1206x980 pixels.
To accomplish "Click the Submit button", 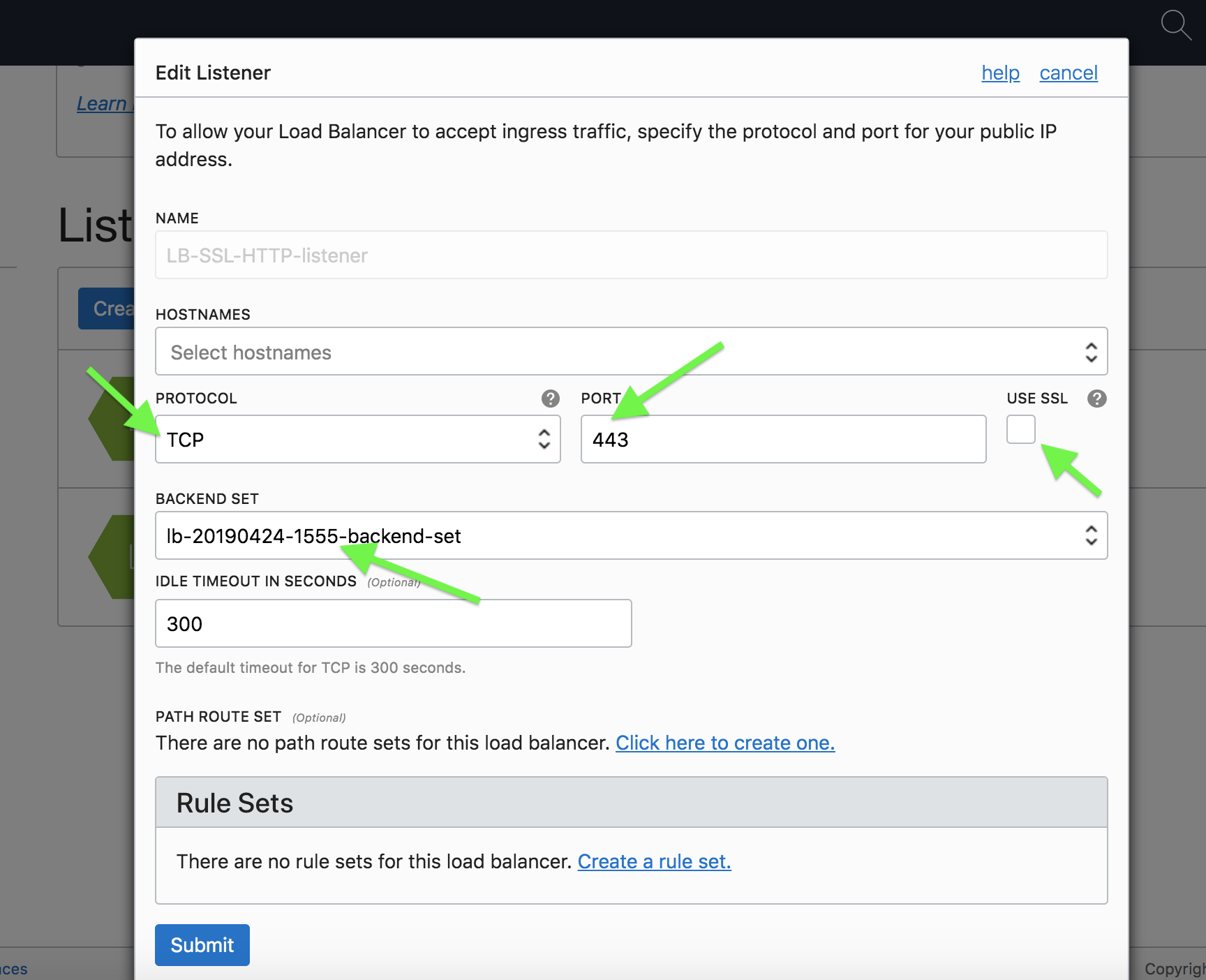I will [x=202, y=944].
